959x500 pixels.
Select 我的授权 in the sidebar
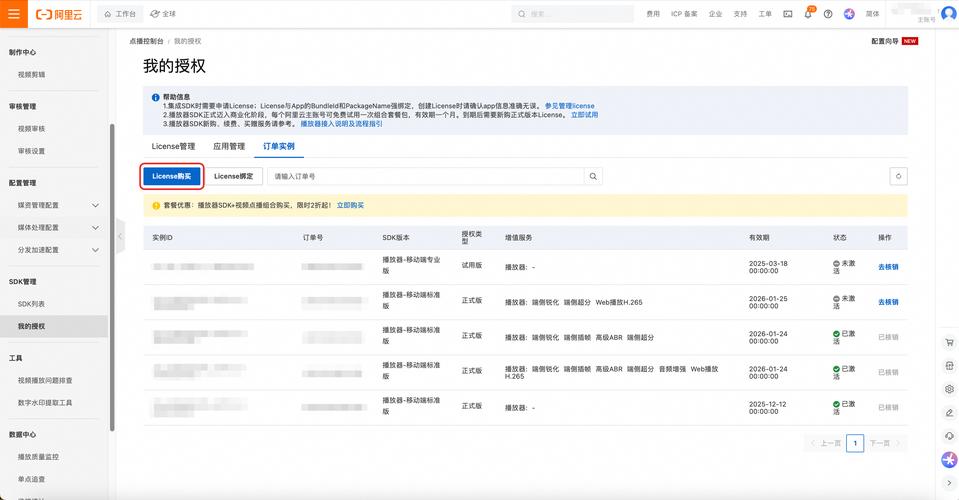(54, 326)
